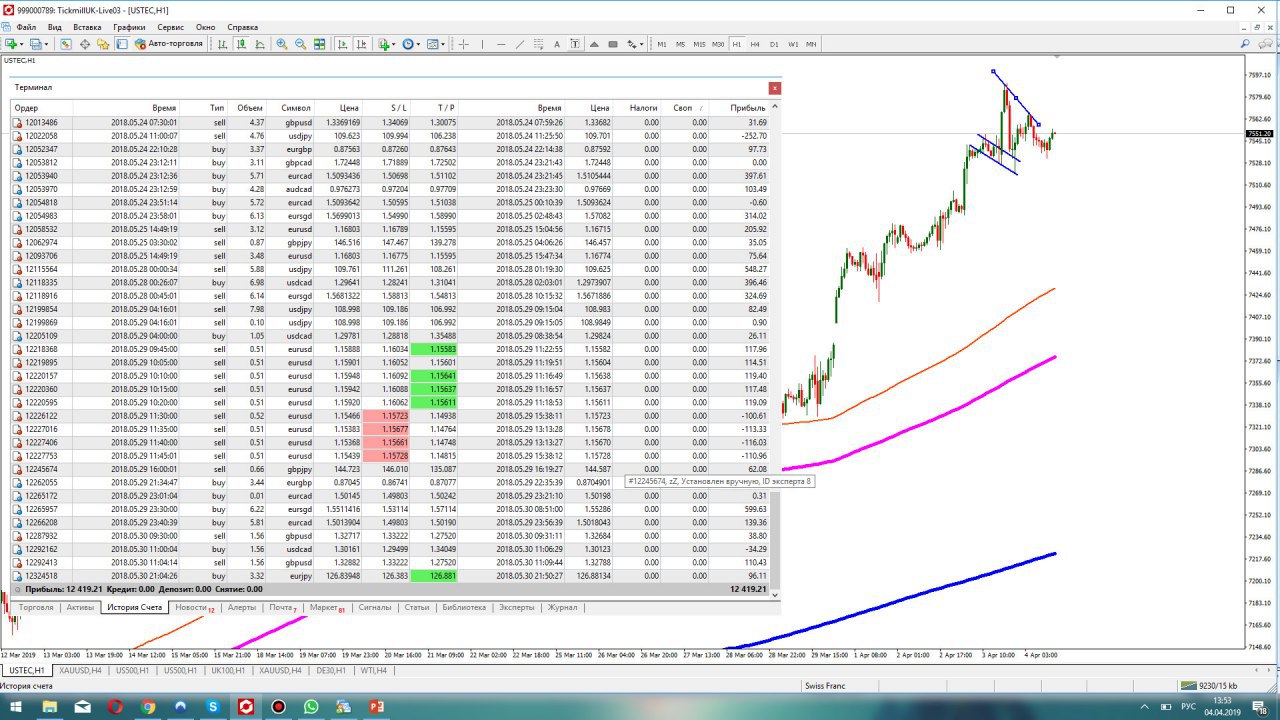Toggle the Chart Shift icon
Screen dimensions: 1280x720
[361, 44]
